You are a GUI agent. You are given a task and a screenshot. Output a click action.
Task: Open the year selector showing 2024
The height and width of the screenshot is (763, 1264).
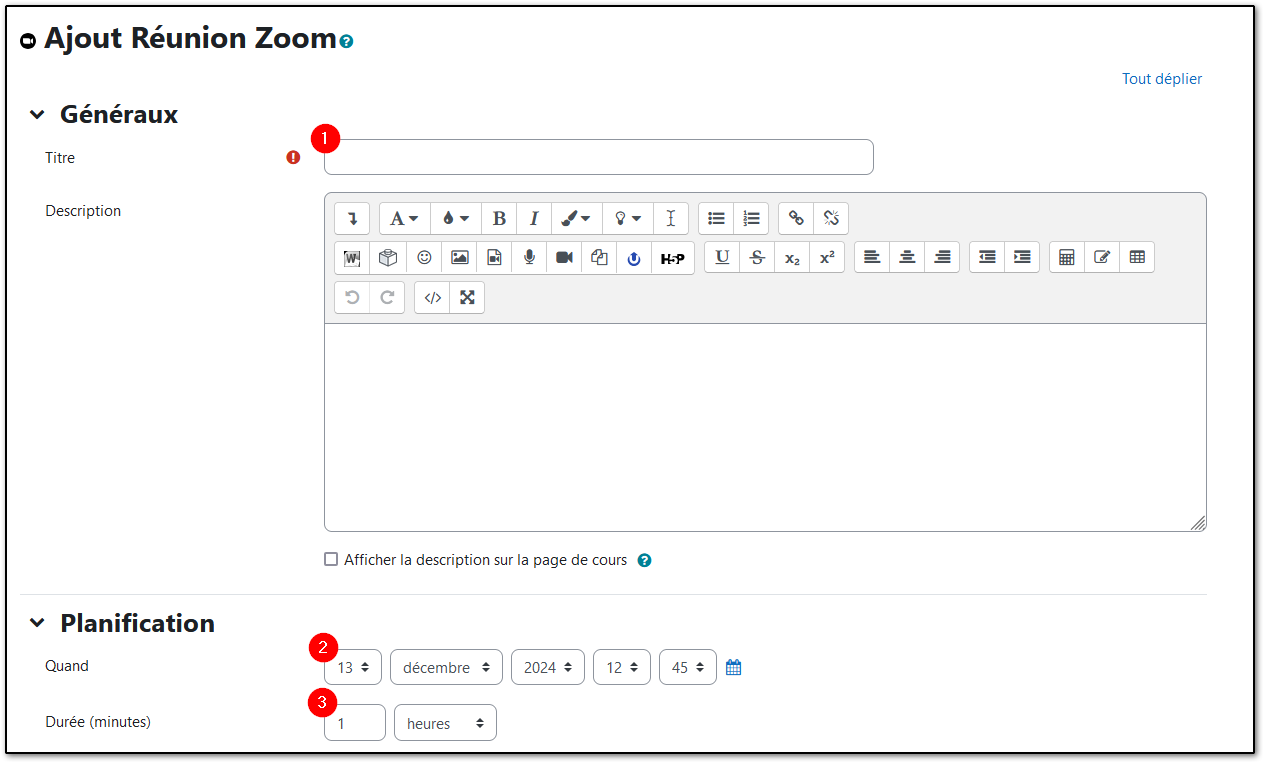tap(547, 667)
